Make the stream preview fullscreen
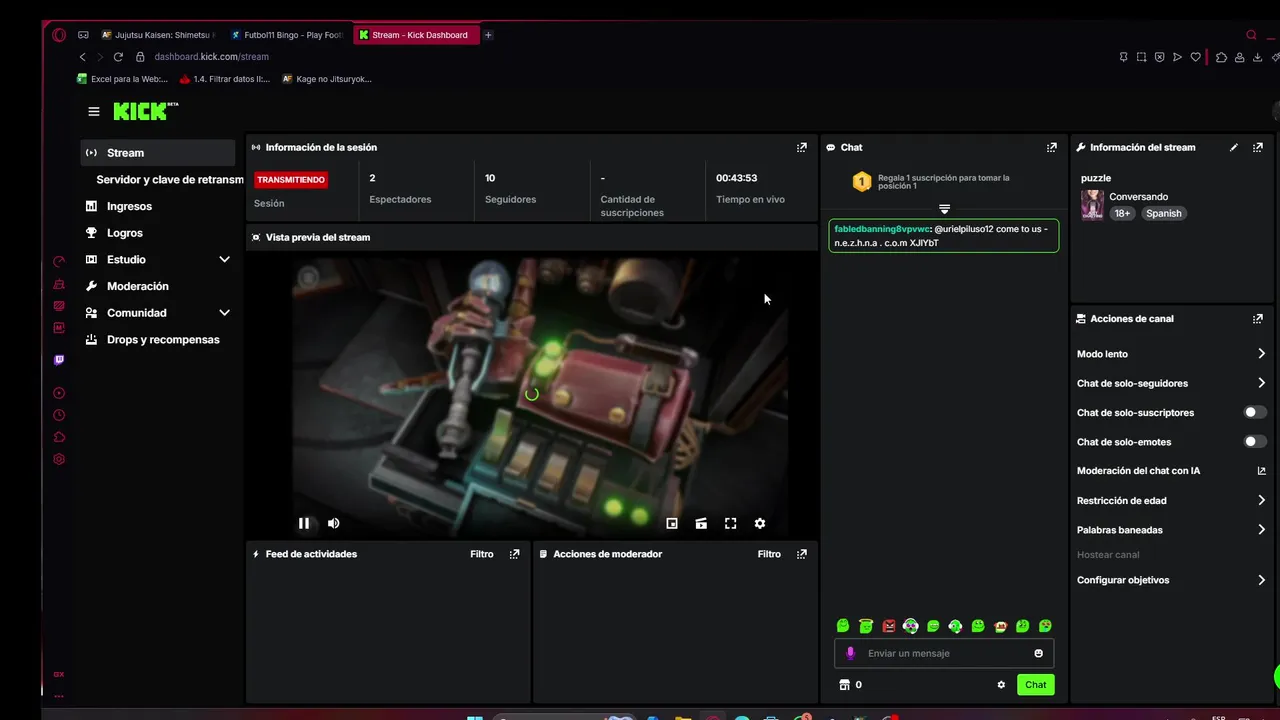Viewport: 1280px width, 720px height. pos(730,523)
